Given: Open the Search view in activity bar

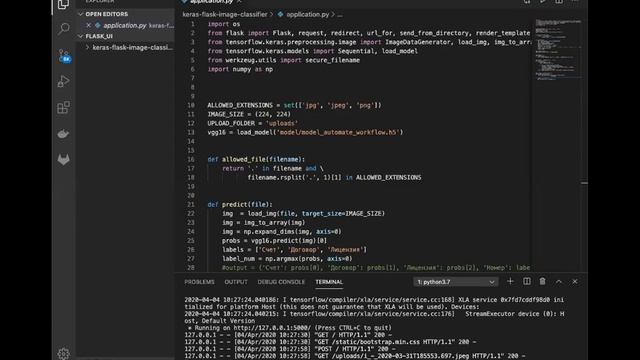Looking at the screenshot, I should click(64, 29).
